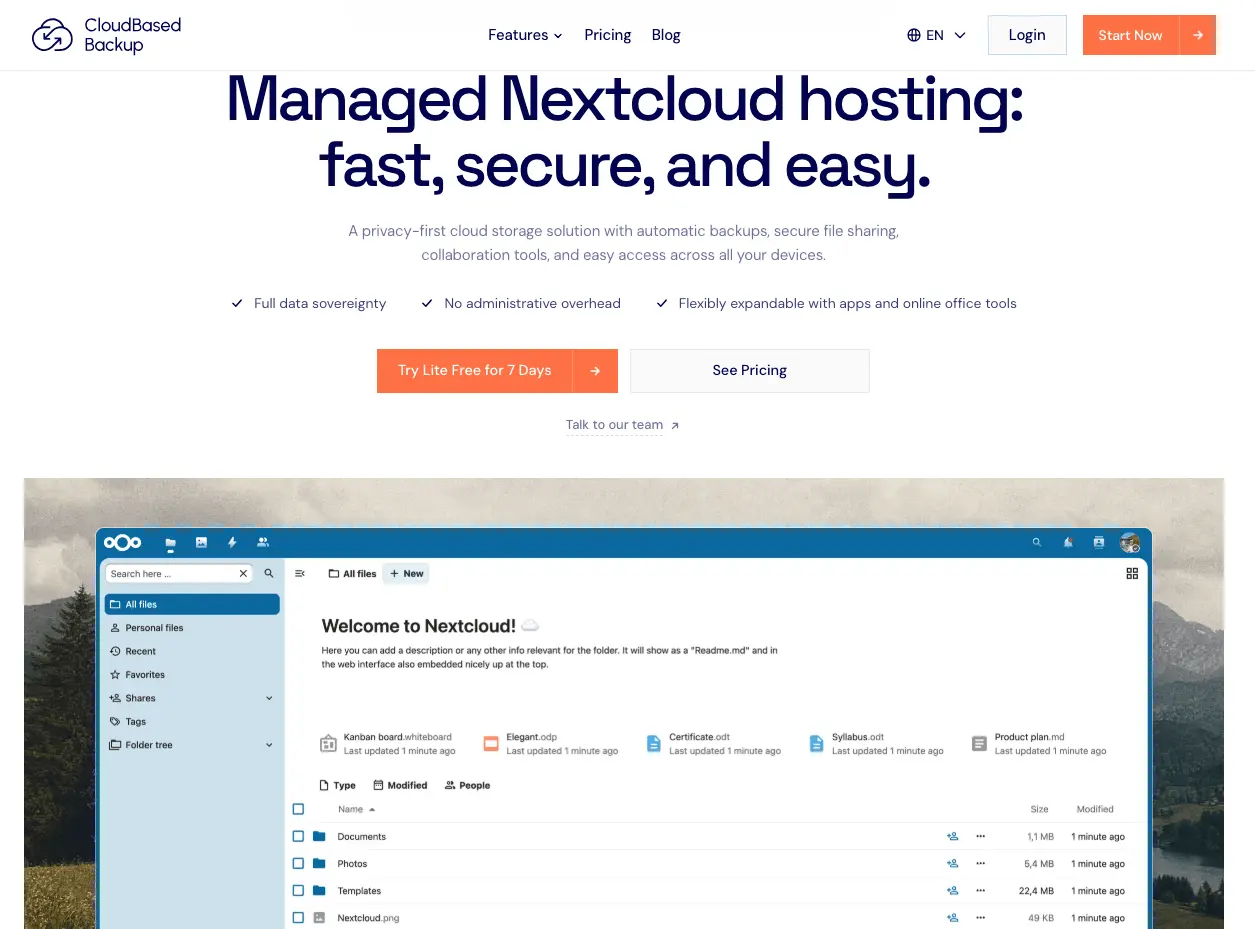1255x929 pixels.
Task: Open the Nextcloud.png file name
Action: coord(368,917)
